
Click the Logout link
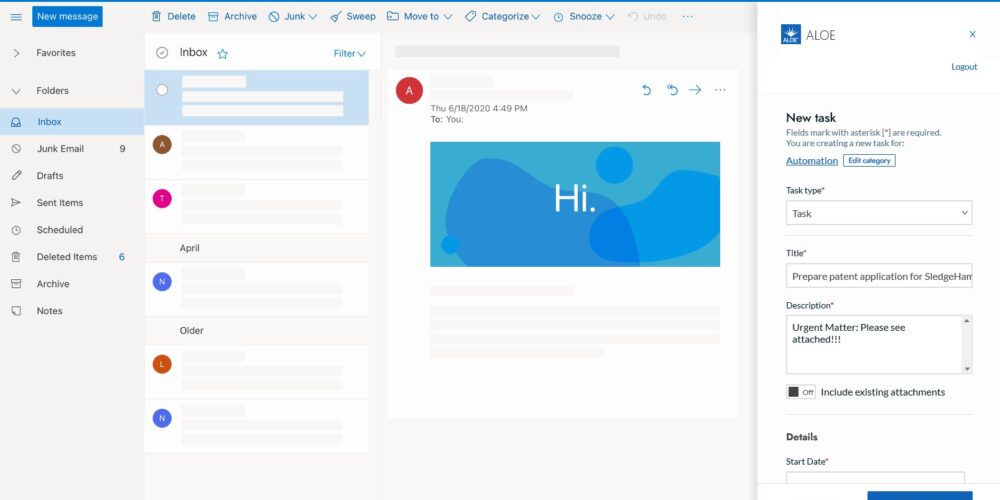click(964, 66)
